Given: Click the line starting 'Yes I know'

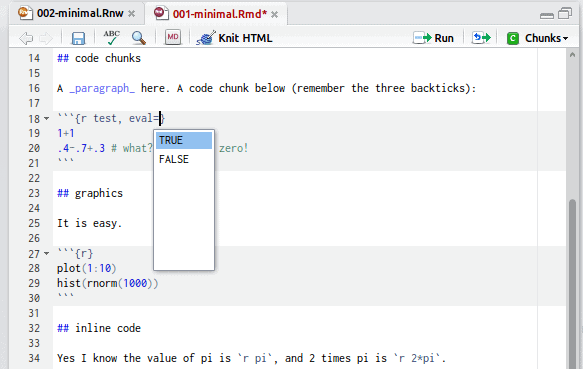Looking at the screenshot, I should coord(251,358).
